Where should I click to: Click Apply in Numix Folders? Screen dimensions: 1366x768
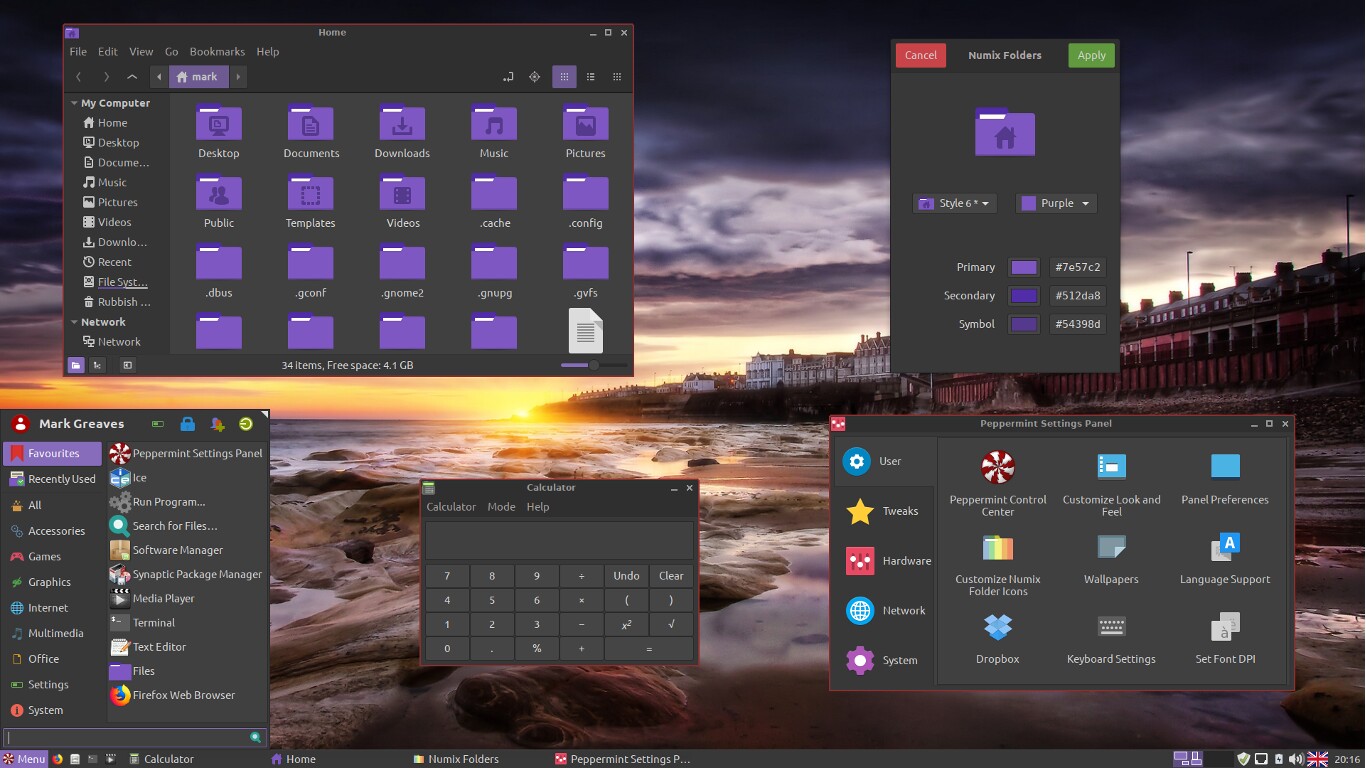[x=1091, y=55]
